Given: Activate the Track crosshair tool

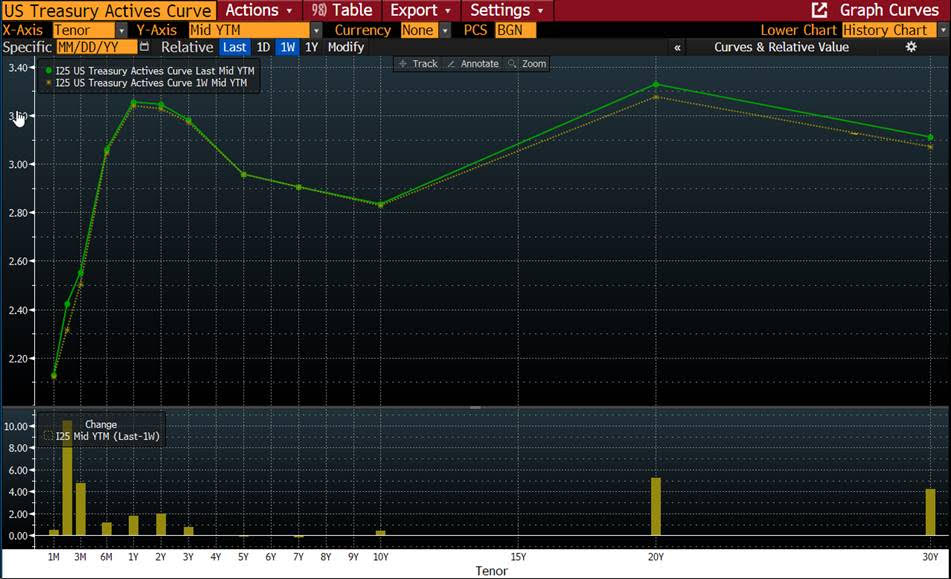Looking at the screenshot, I should [419, 64].
